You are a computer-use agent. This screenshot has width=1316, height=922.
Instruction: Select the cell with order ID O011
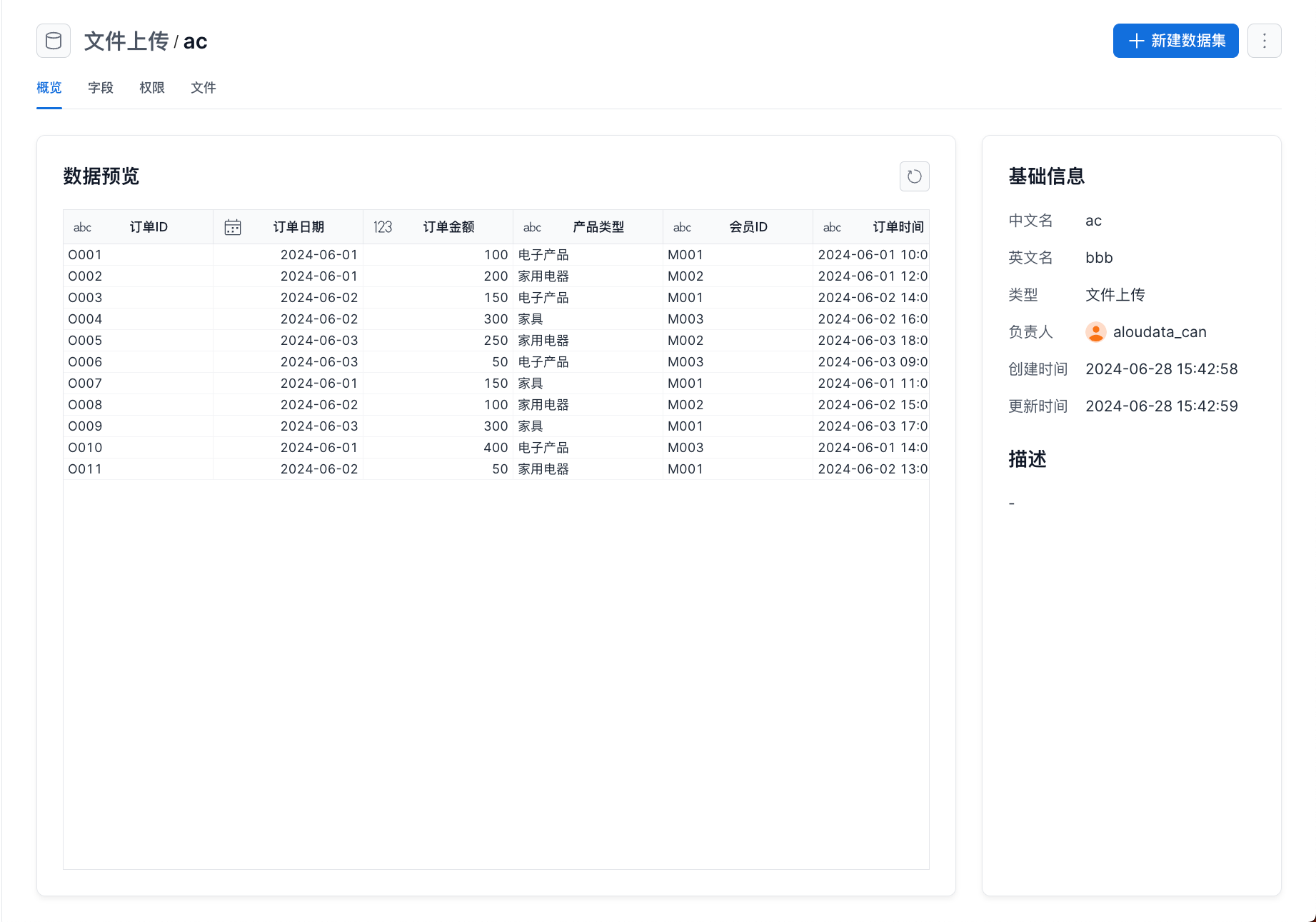pos(85,469)
